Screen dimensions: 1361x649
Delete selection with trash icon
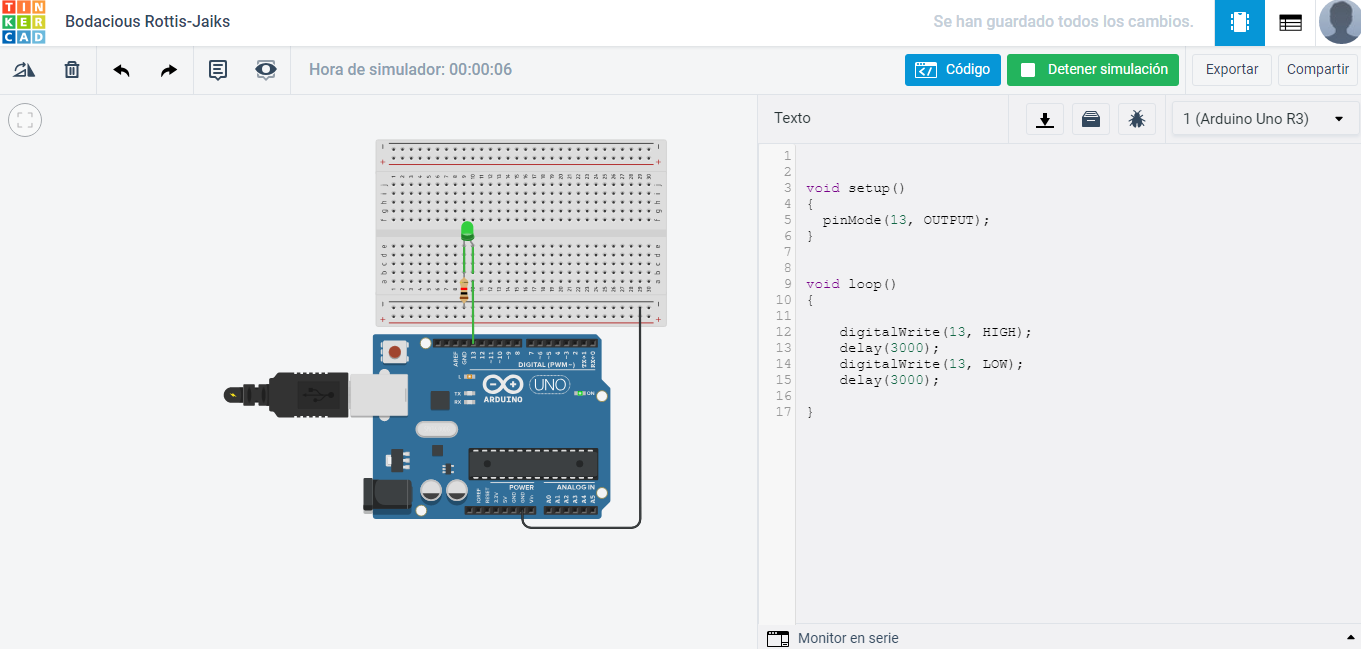pos(72,70)
